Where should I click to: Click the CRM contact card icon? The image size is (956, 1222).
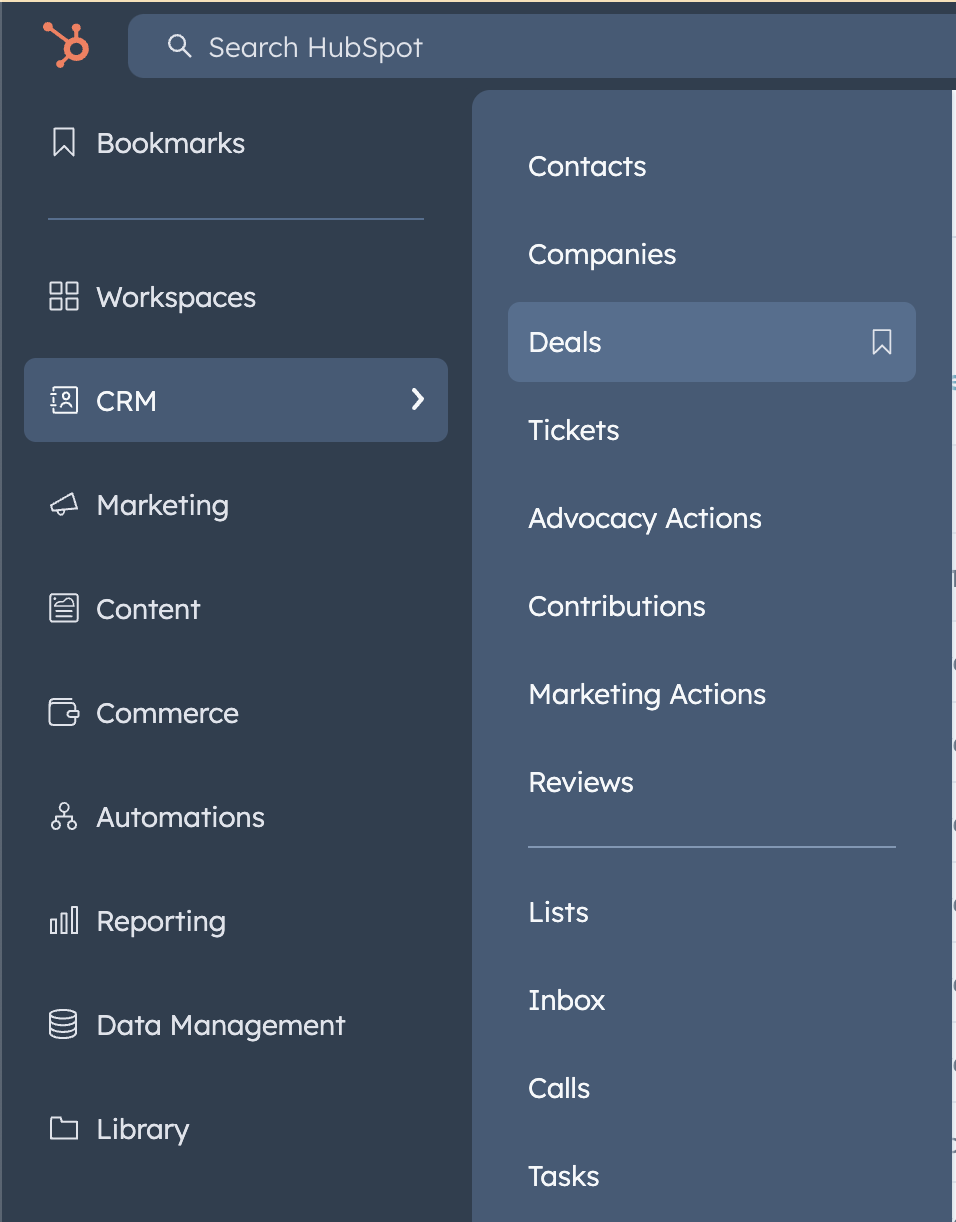pyautogui.click(x=64, y=401)
